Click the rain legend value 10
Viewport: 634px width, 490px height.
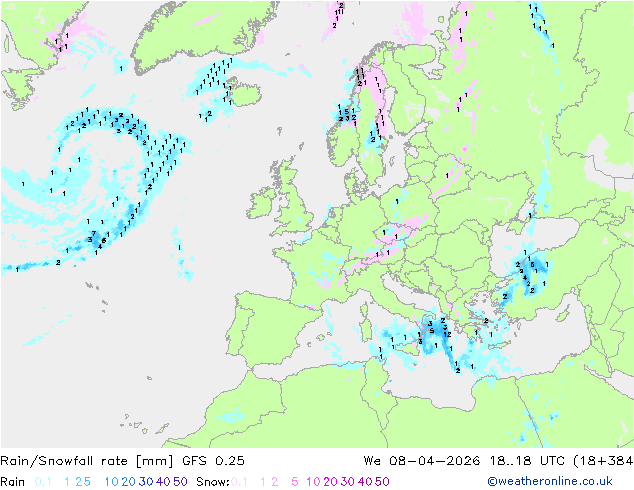click(111, 482)
